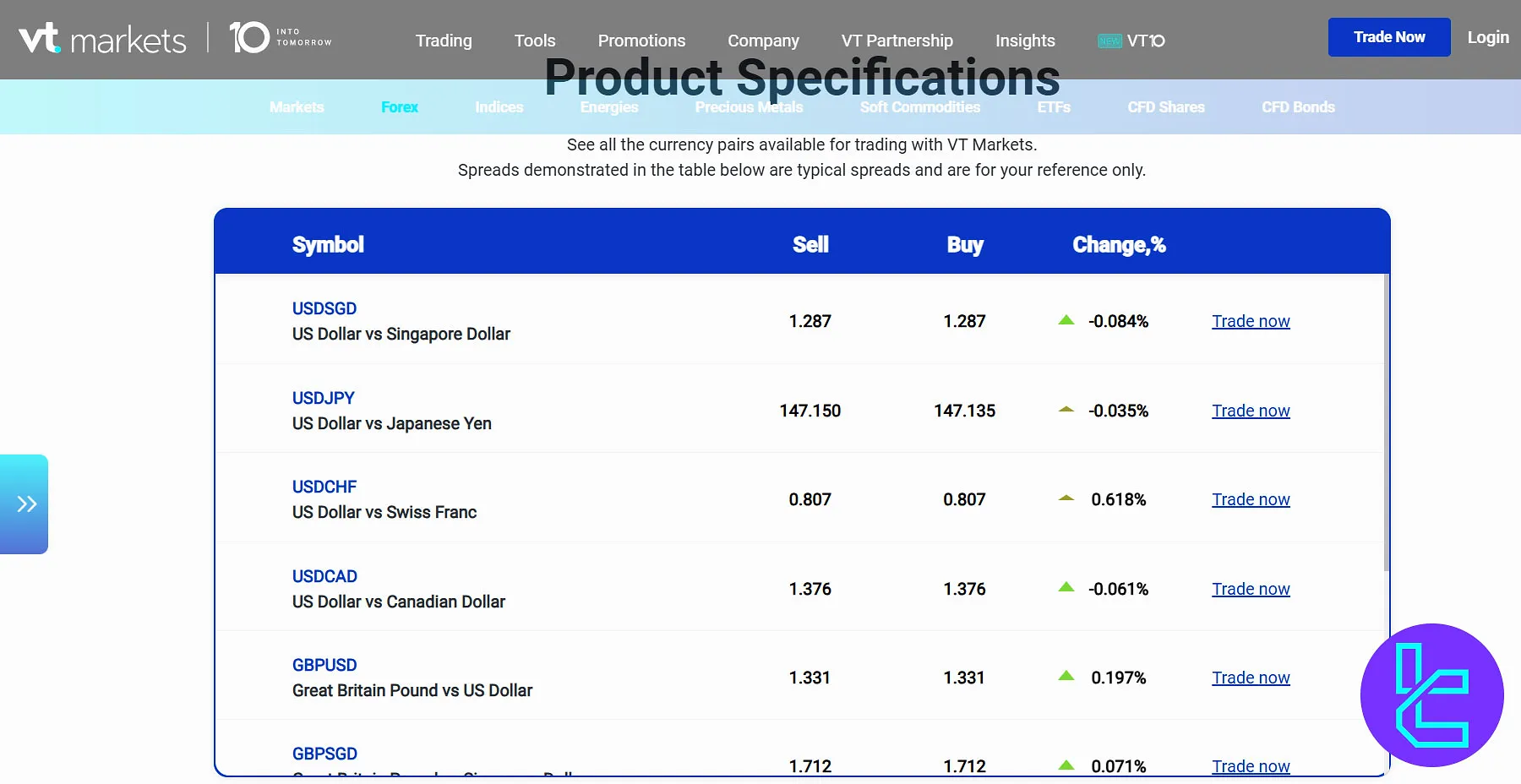Click Trade now for USDSGD

[x=1251, y=321]
